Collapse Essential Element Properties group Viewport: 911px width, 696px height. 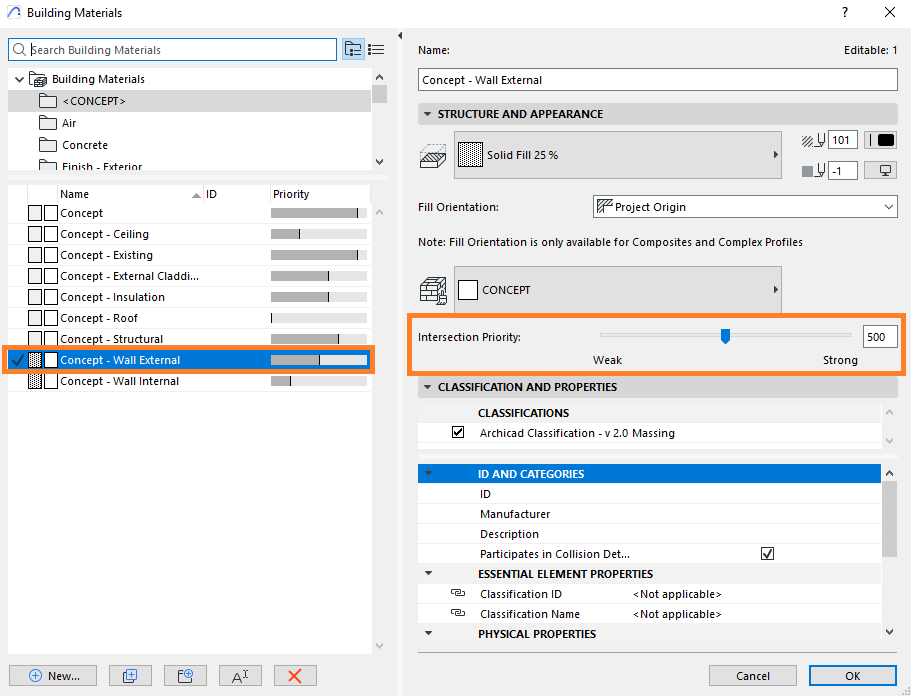tap(428, 573)
